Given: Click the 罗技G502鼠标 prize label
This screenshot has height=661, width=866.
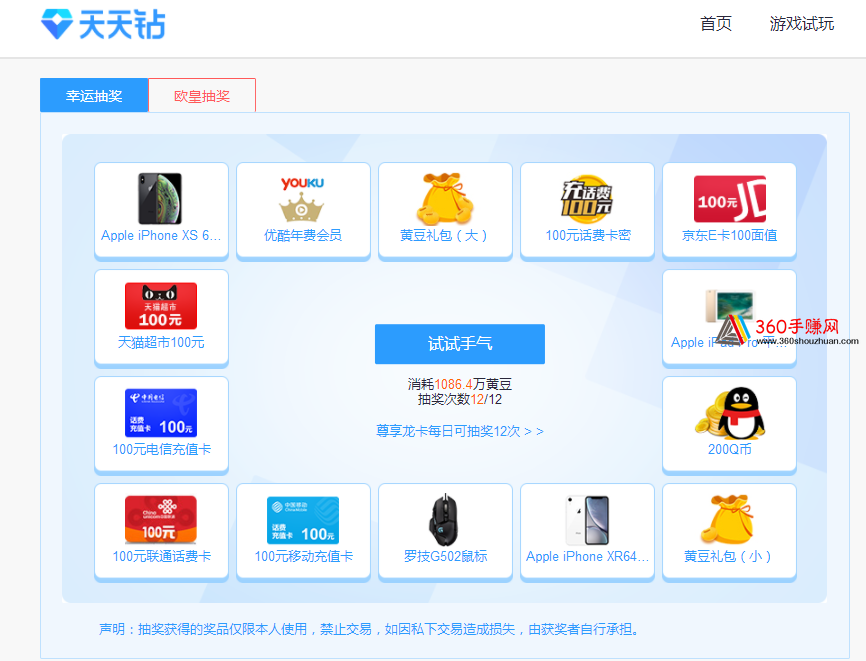Looking at the screenshot, I should [x=445, y=556].
